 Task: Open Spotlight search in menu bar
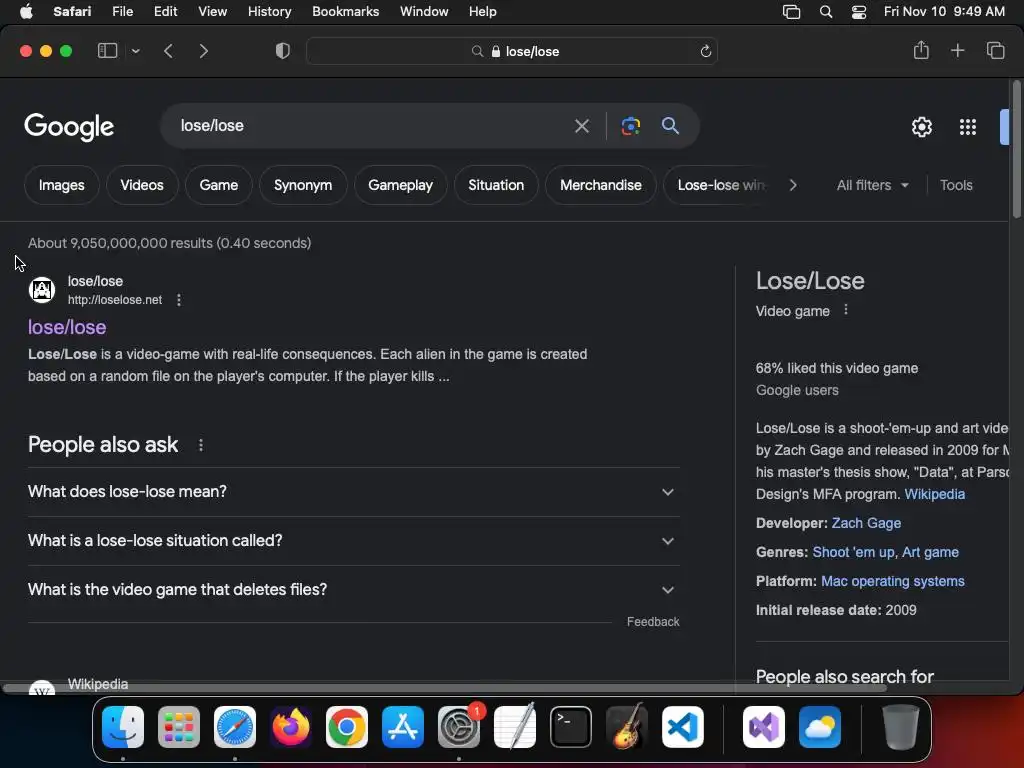[825, 12]
